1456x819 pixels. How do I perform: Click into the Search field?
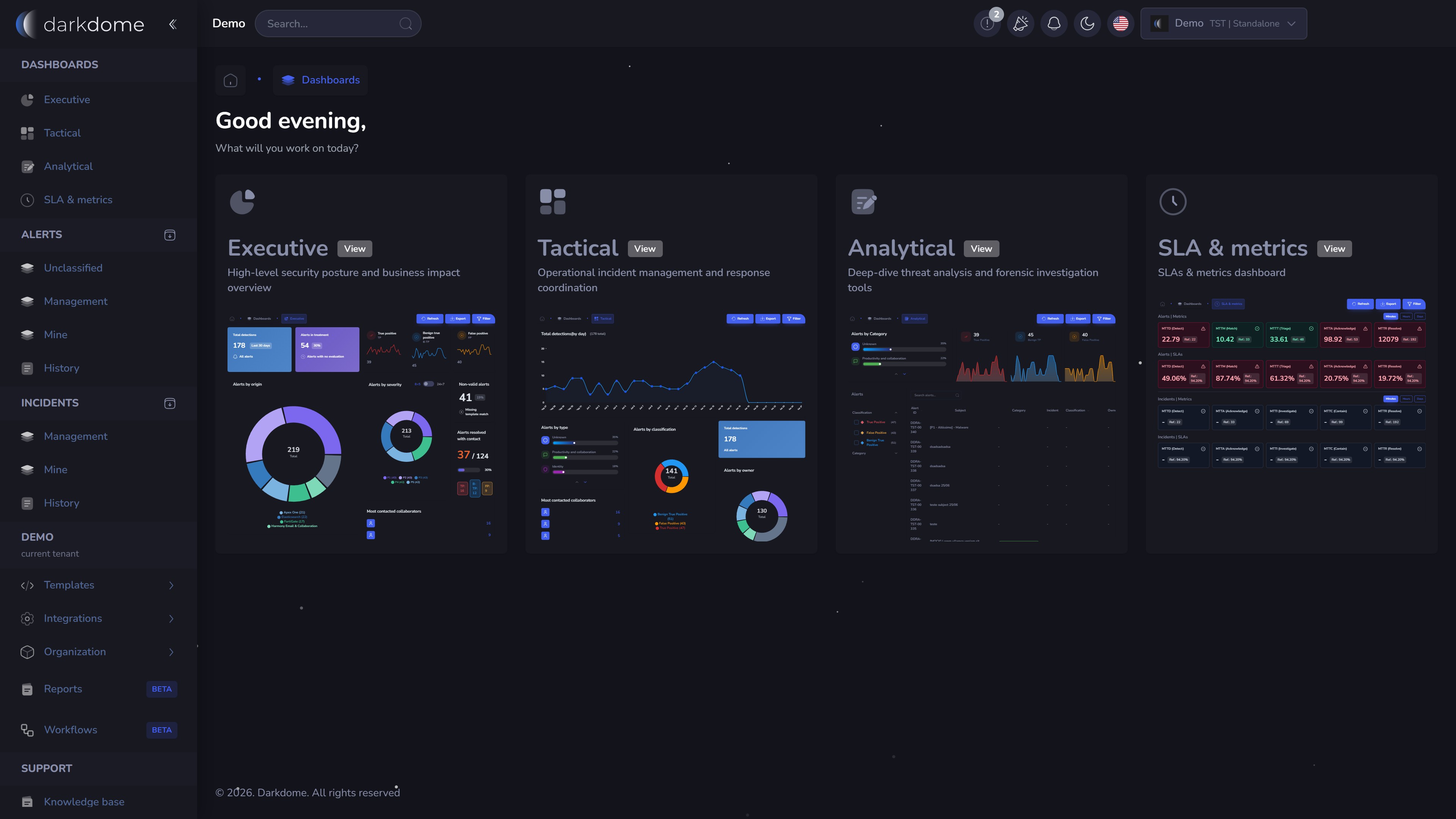(338, 24)
